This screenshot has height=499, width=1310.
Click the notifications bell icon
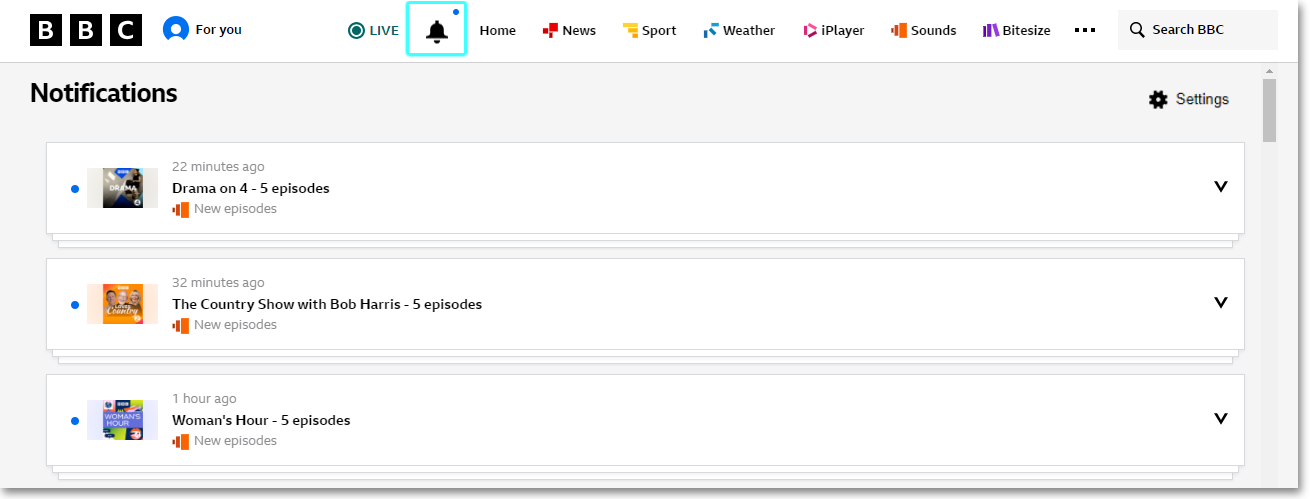point(436,30)
